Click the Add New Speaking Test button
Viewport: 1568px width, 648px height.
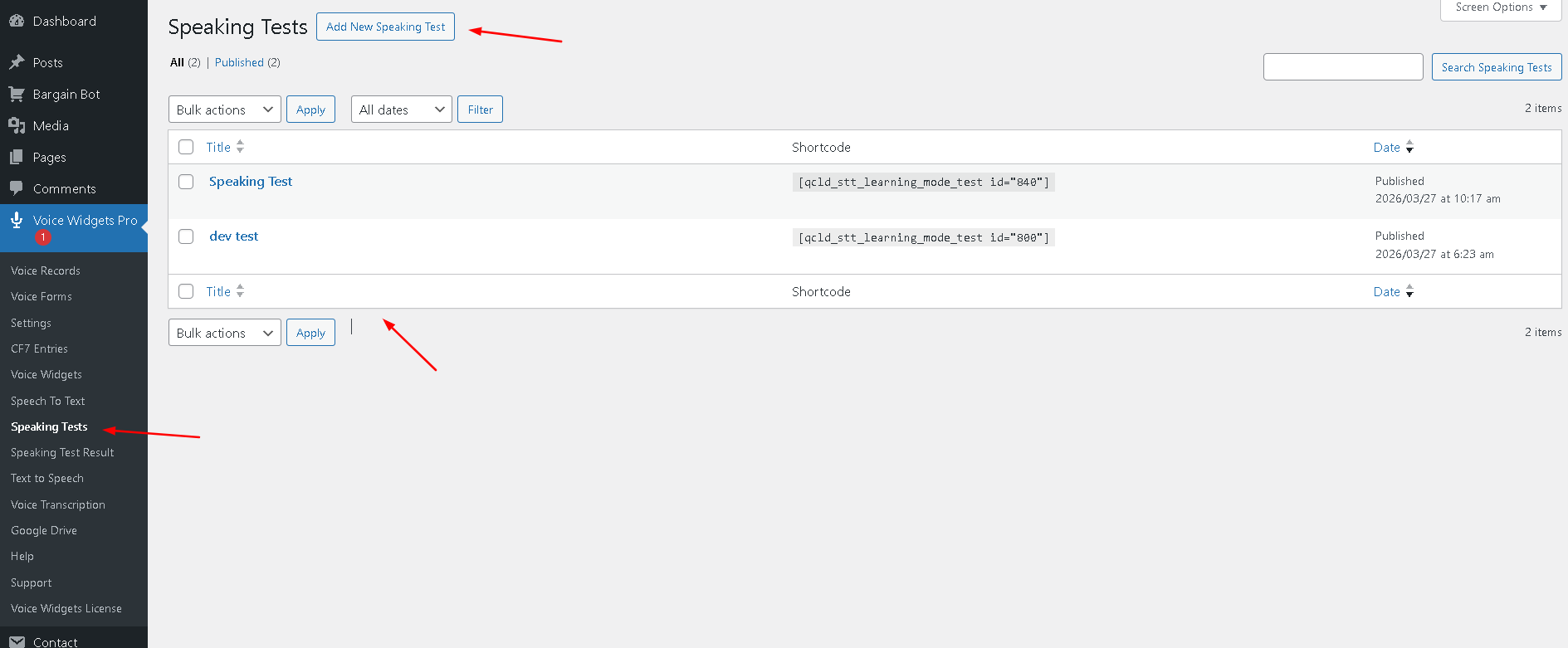click(385, 27)
